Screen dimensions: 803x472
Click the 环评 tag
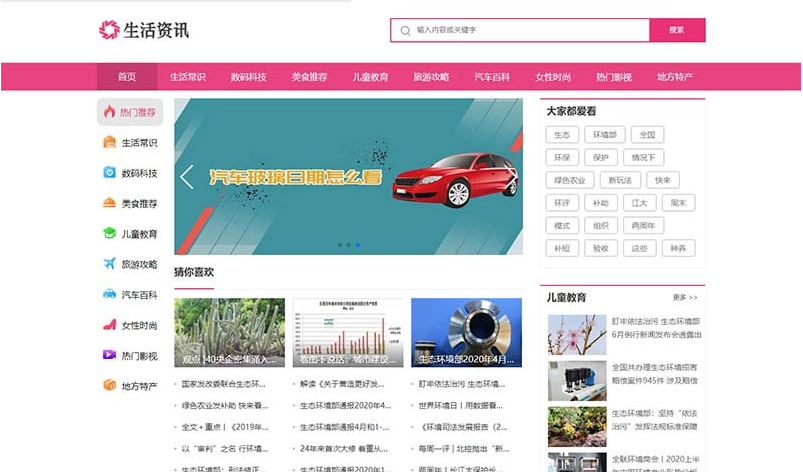pyautogui.click(x=562, y=203)
